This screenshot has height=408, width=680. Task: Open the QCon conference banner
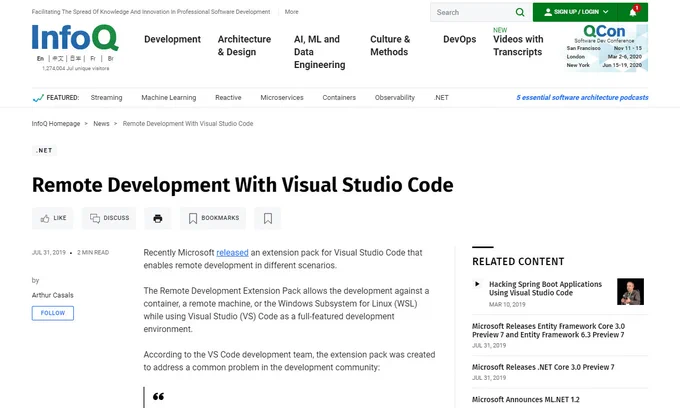click(606, 48)
